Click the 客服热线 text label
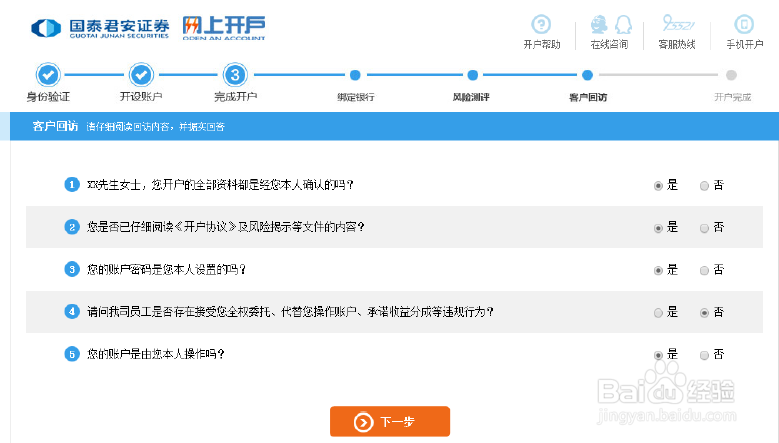 coord(677,45)
